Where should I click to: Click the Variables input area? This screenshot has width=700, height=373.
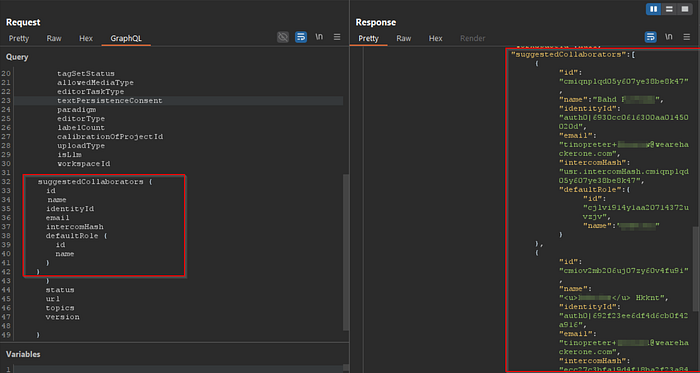tap(179, 369)
